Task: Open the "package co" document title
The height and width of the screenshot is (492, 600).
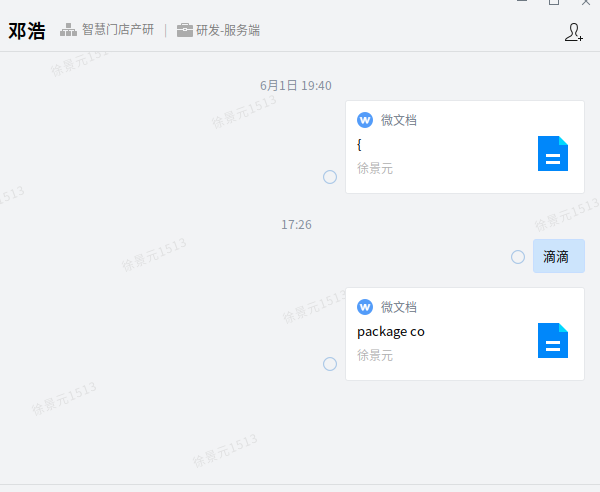Action: click(391, 332)
